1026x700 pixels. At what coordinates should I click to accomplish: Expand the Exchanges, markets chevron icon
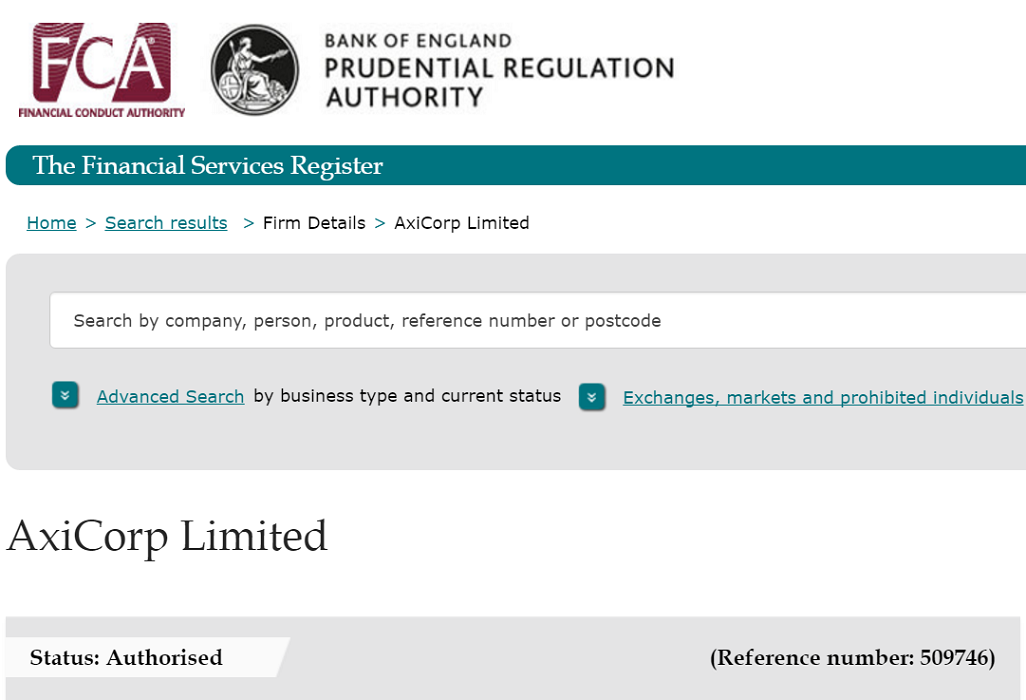tap(592, 397)
